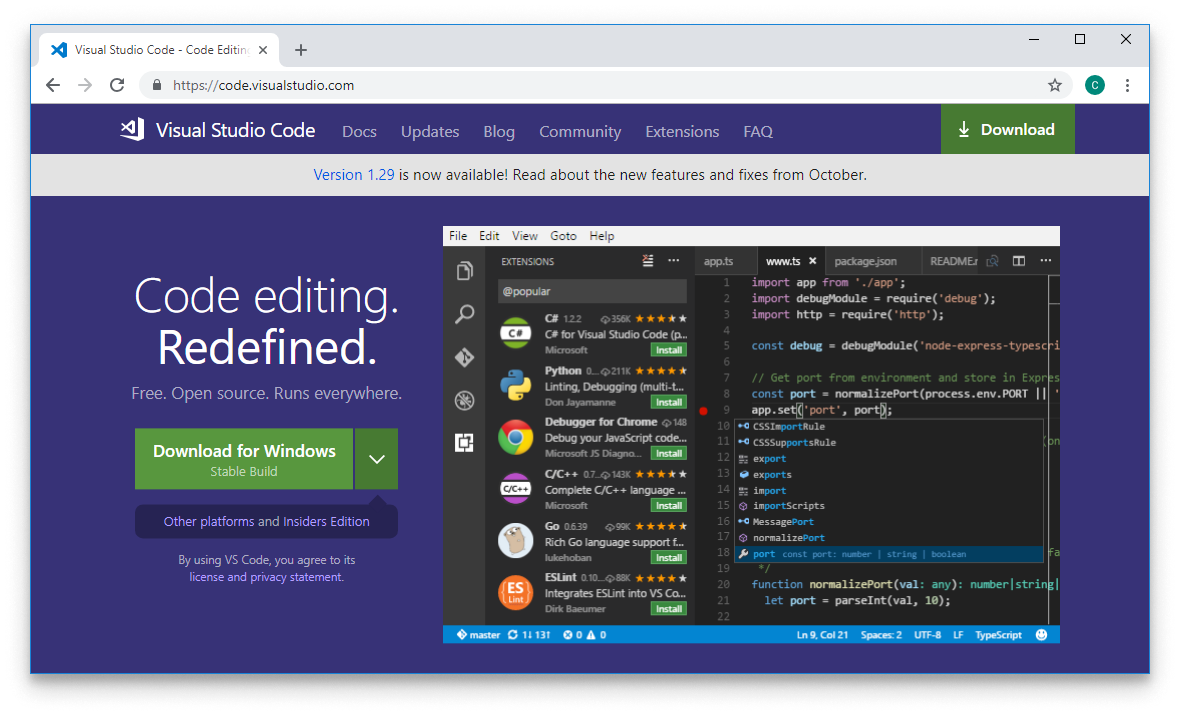This screenshot has height=714, width=1180.
Task: Open the editor more actions ellipsis menu
Action: pos(1045,260)
